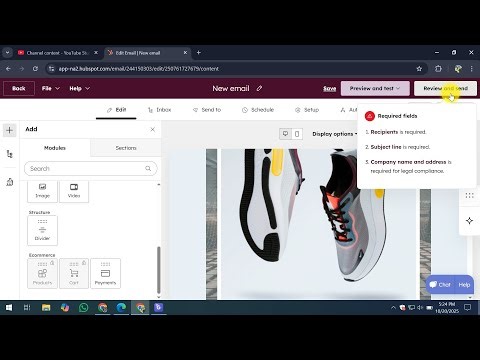The width and height of the screenshot is (480, 360).
Task: Open WhatsApp from the taskbar
Action: [84, 308]
